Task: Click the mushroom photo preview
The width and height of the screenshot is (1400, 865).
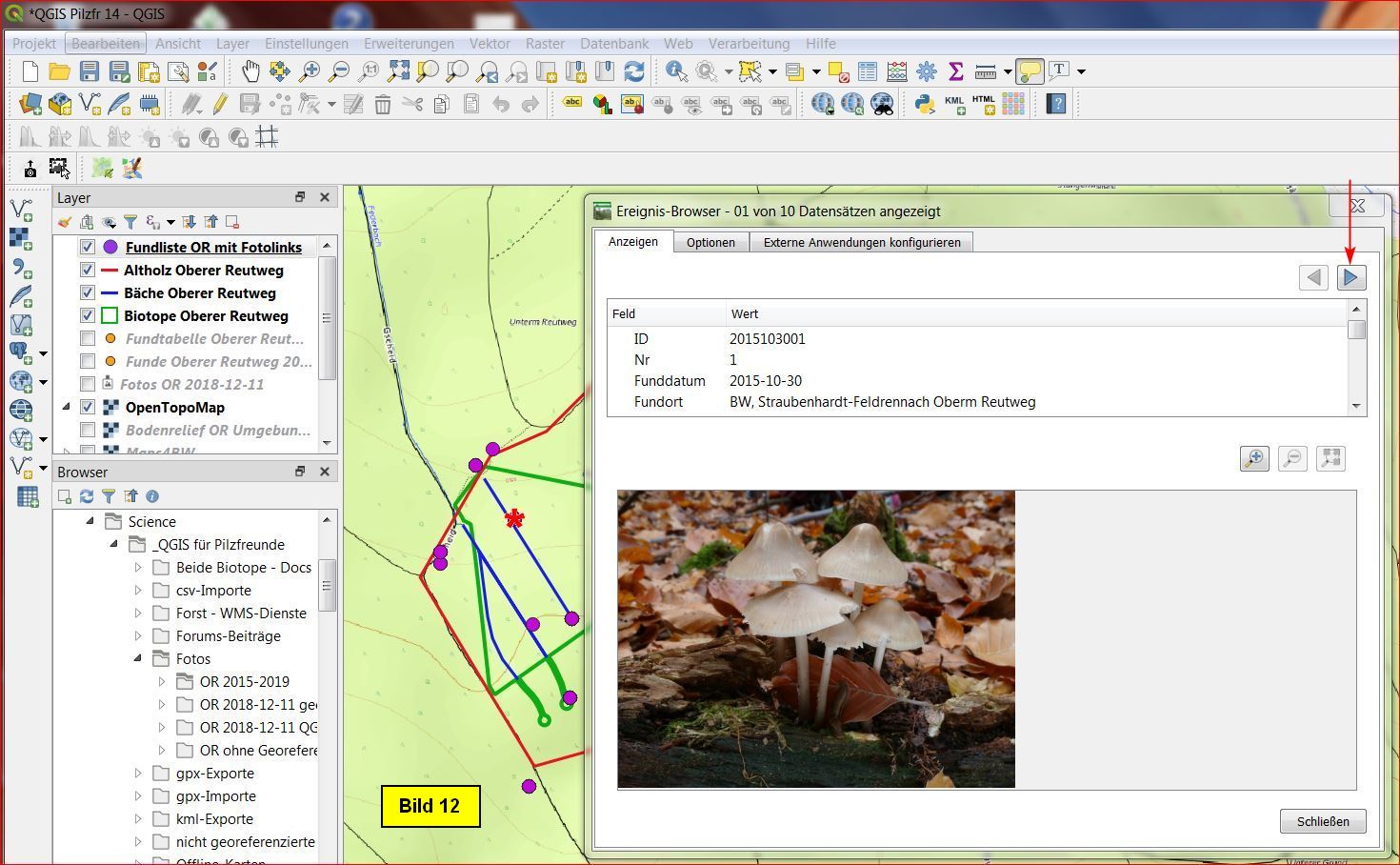Action: tap(816, 639)
